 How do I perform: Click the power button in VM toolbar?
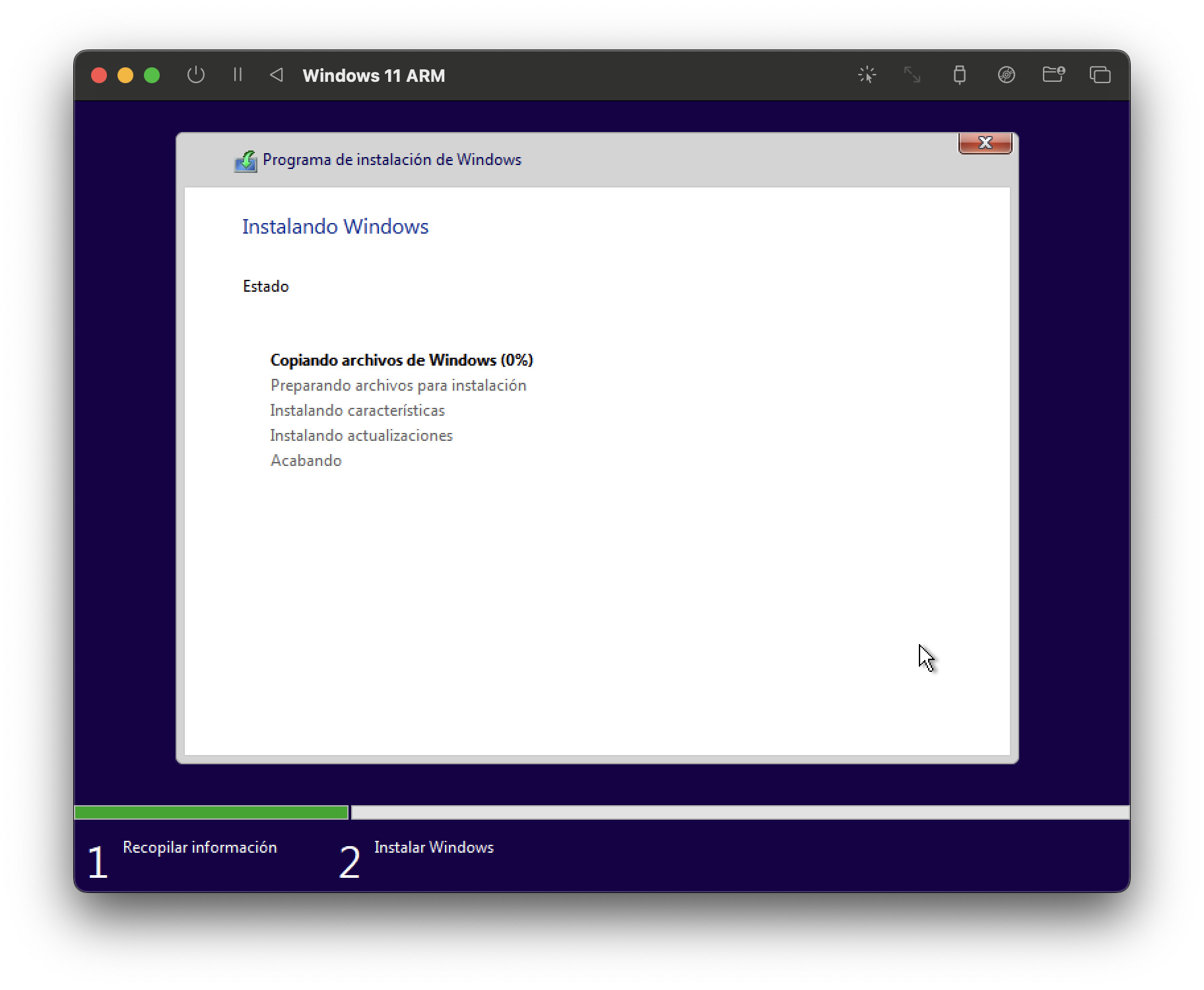click(195, 75)
